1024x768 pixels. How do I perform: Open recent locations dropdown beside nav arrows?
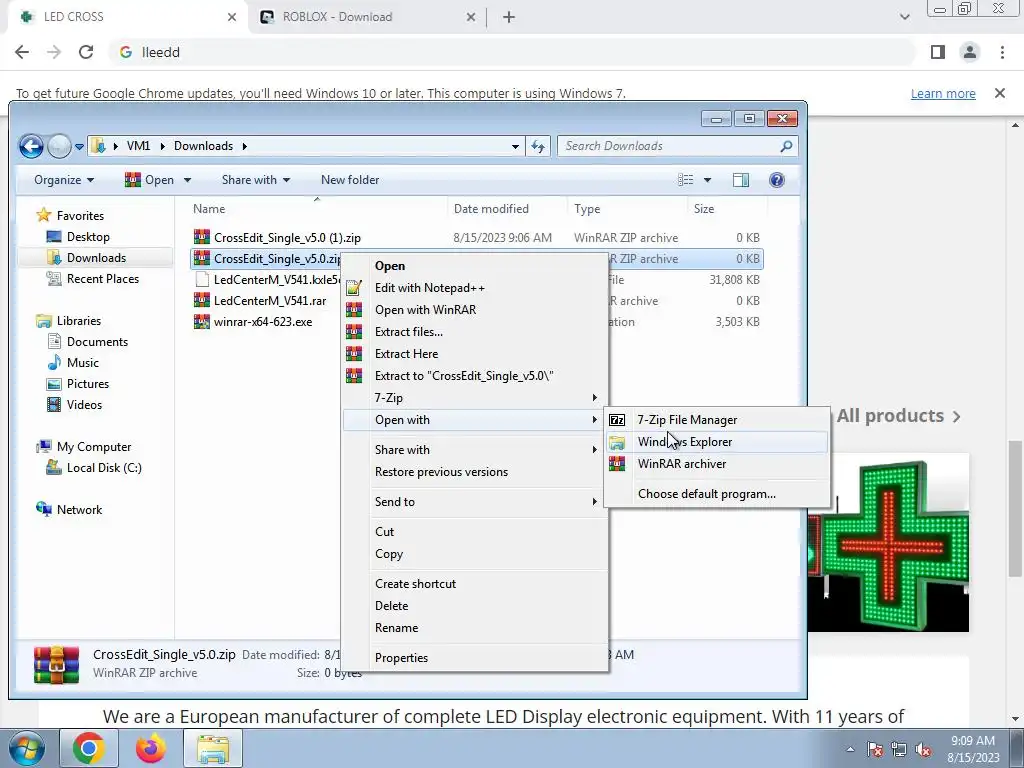[79, 147]
